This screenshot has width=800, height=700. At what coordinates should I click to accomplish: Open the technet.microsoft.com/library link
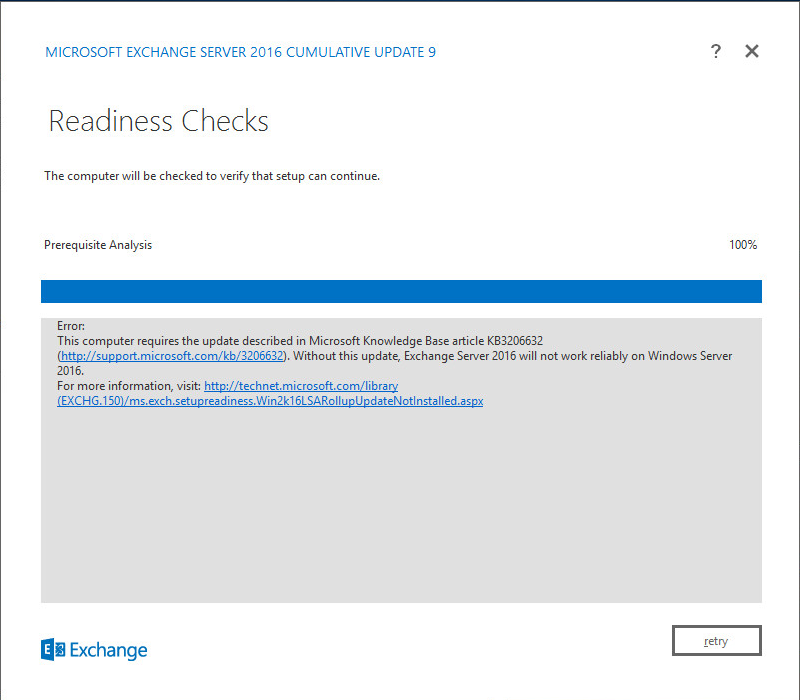click(270, 393)
